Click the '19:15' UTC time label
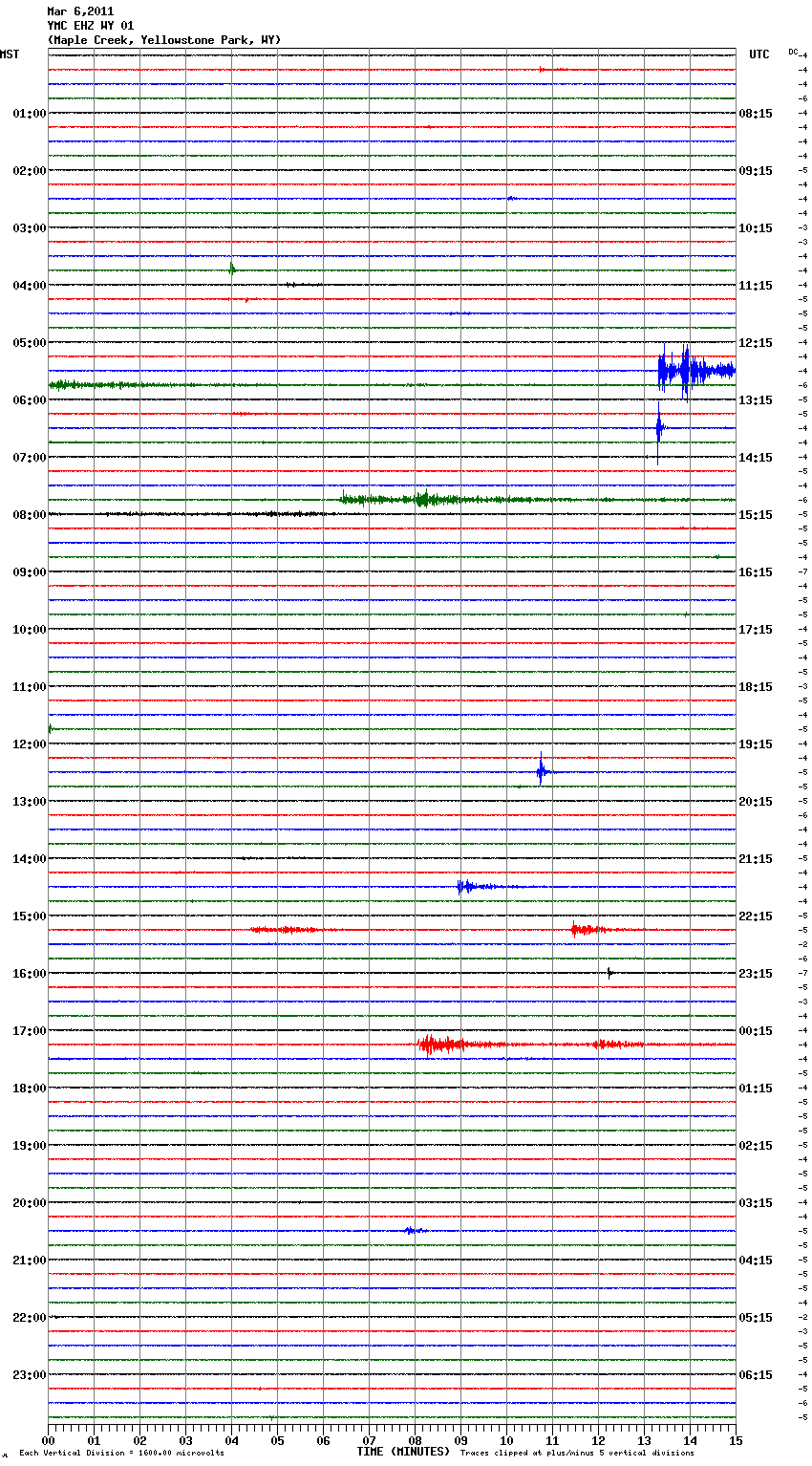Image resolution: width=812 pixels, height=1466 pixels. pos(756,744)
